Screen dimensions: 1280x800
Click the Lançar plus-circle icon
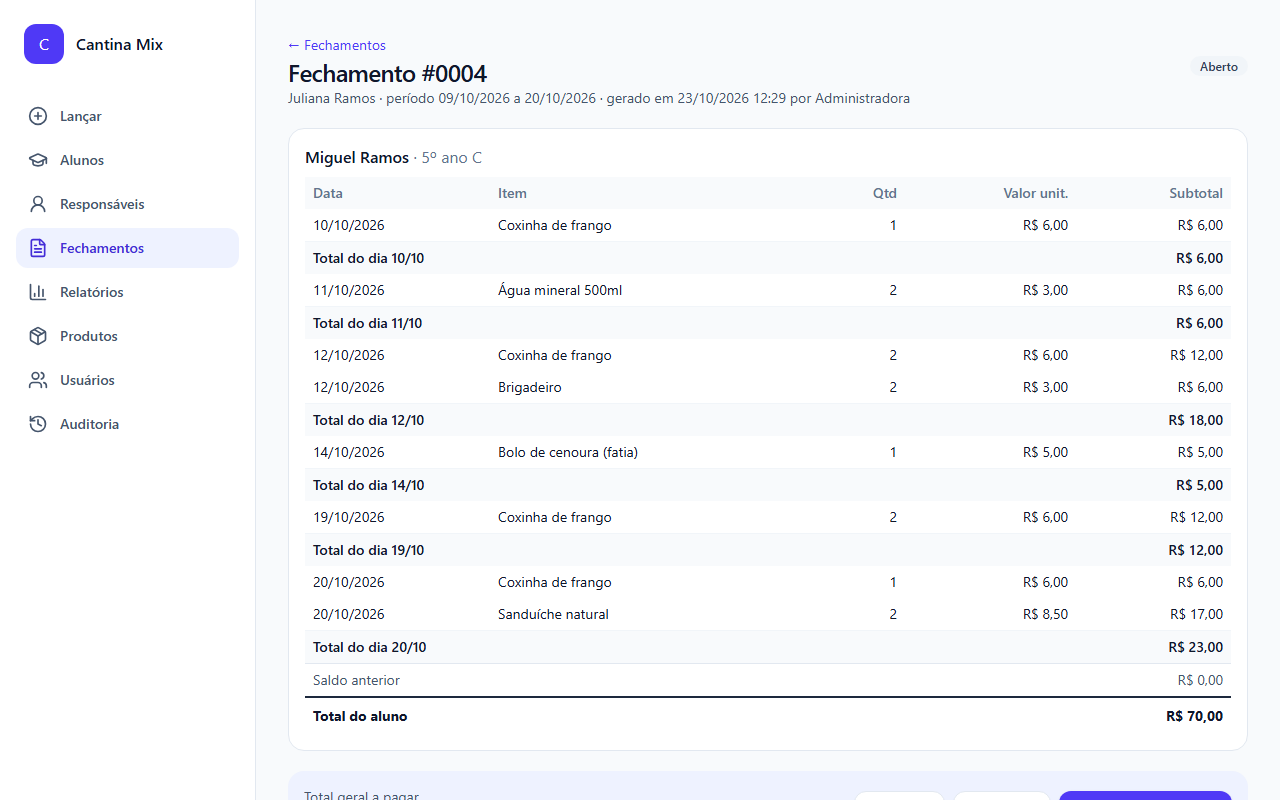38,116
